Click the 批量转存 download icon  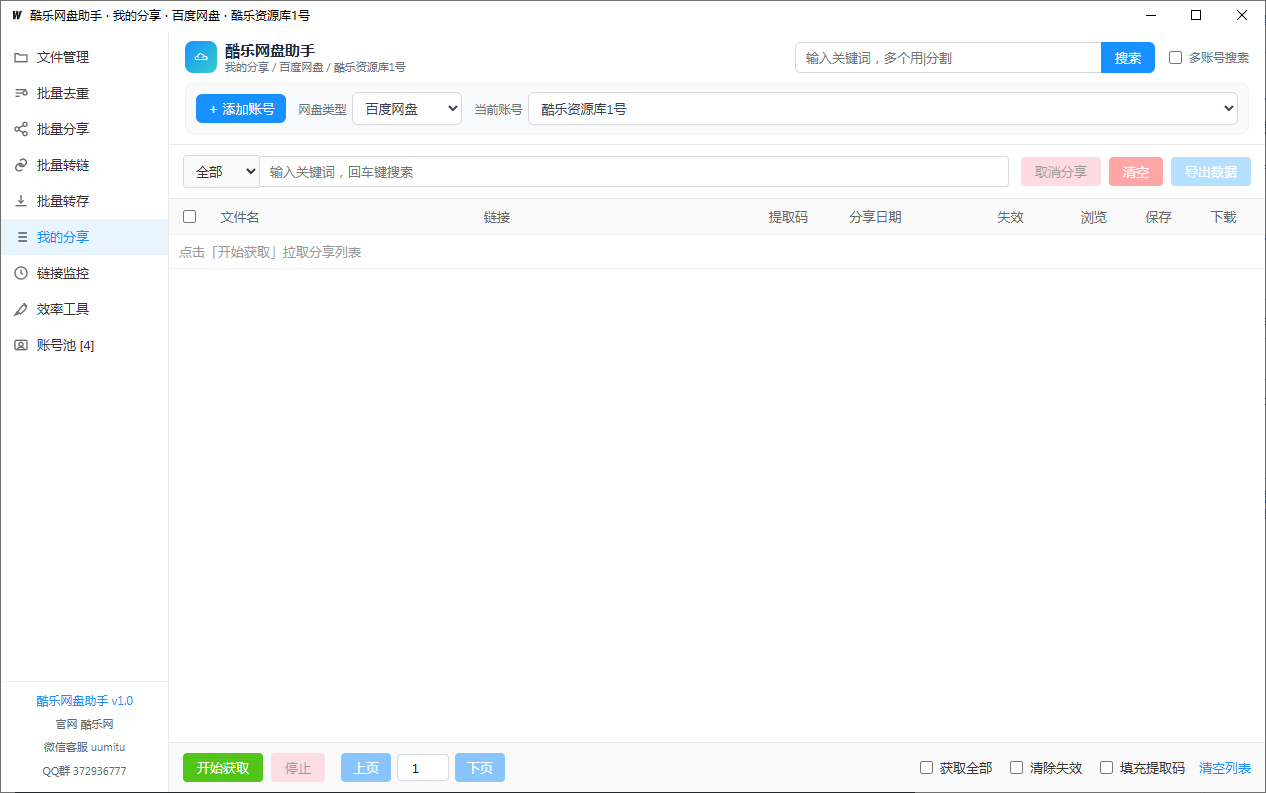coord(21,202)
